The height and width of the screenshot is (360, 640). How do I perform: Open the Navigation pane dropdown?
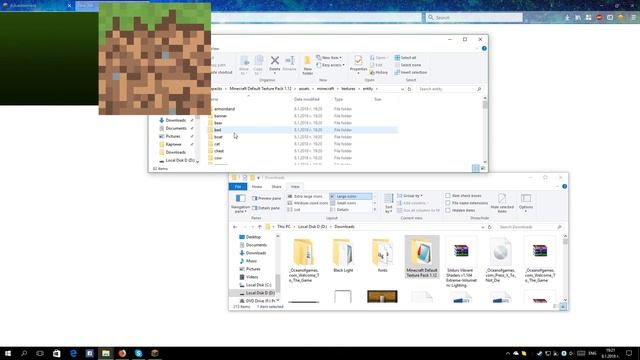pyautogui.click(x=240, y=203)
